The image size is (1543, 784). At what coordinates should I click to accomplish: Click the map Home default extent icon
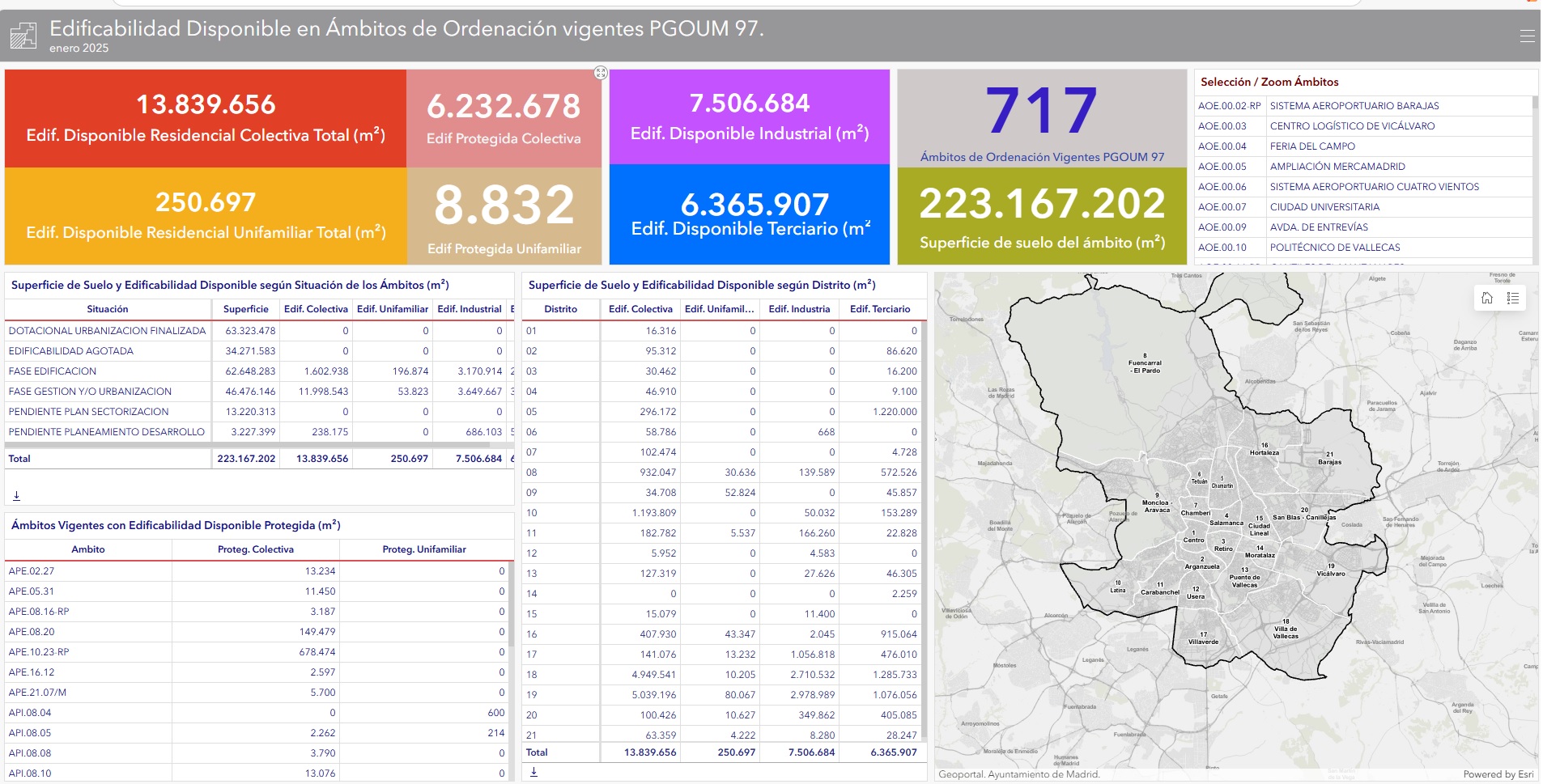point(1487,298)
